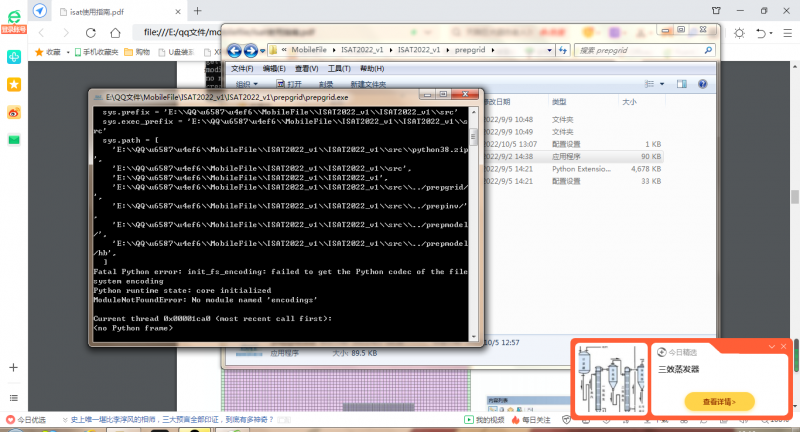Open a new browser tab
This screenshot has height=432, width=800.
click(x=197, y=11)
